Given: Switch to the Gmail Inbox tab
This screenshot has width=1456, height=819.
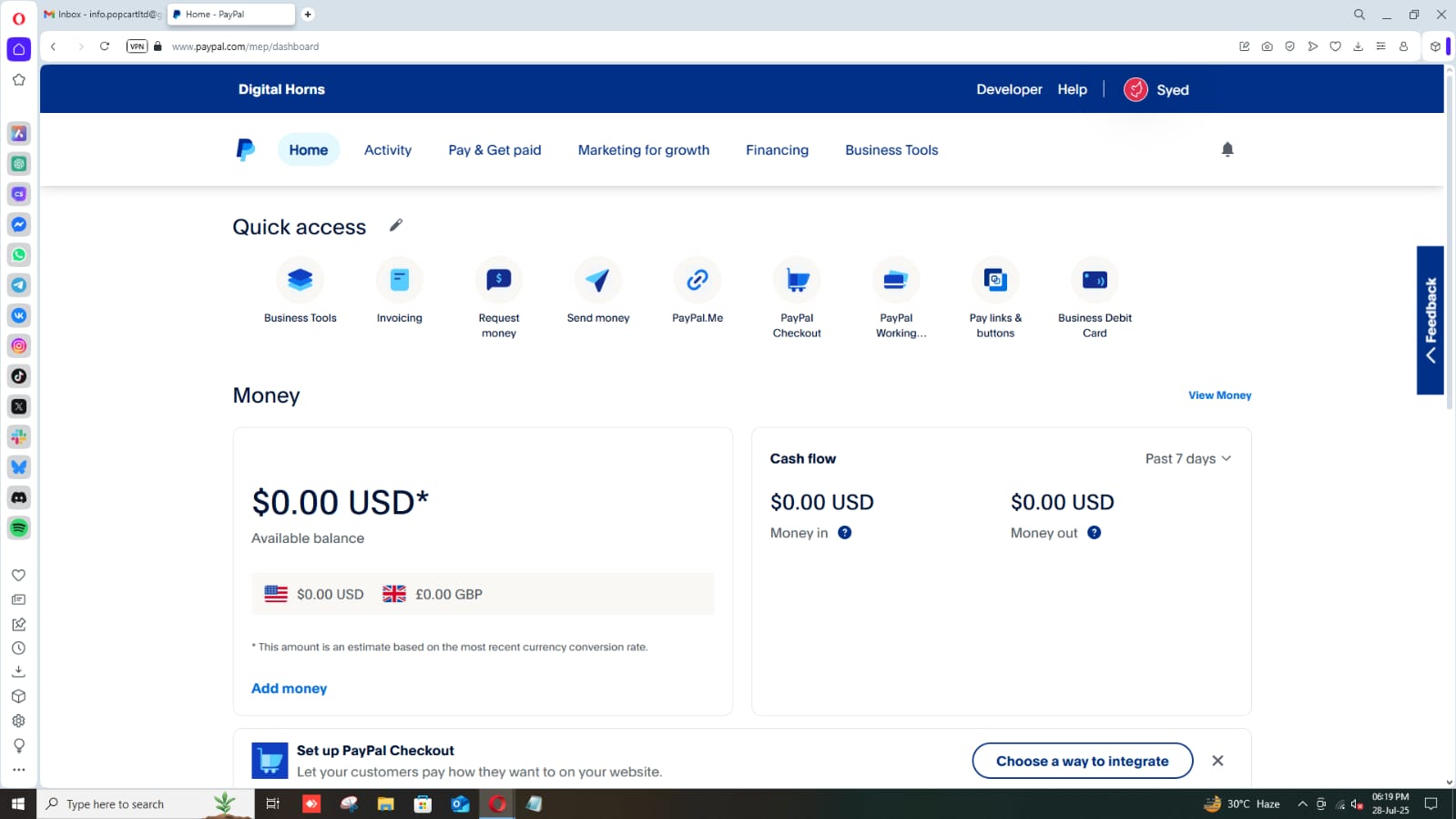Looking at the screenshot, I should tap(102, 15).
